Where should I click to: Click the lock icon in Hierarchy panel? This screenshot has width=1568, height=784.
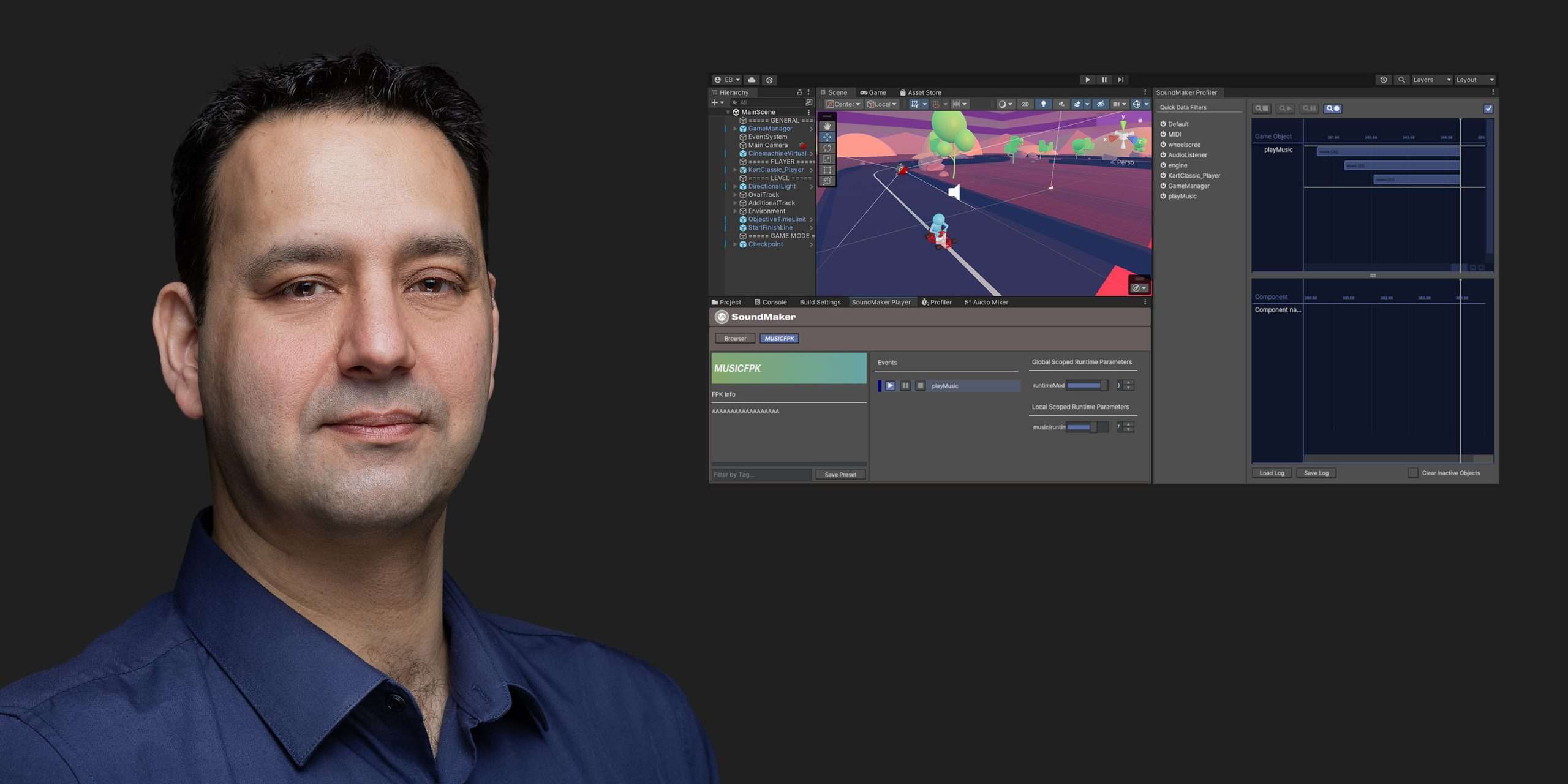click(799, 92)
